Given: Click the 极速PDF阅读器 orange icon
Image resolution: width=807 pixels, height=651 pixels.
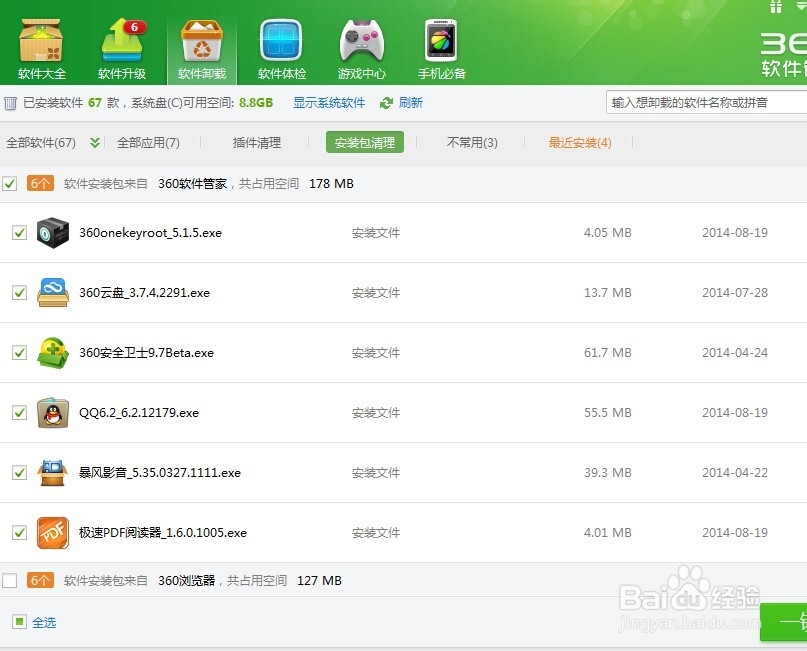Looking at the screenshot, I should (53, 533).
